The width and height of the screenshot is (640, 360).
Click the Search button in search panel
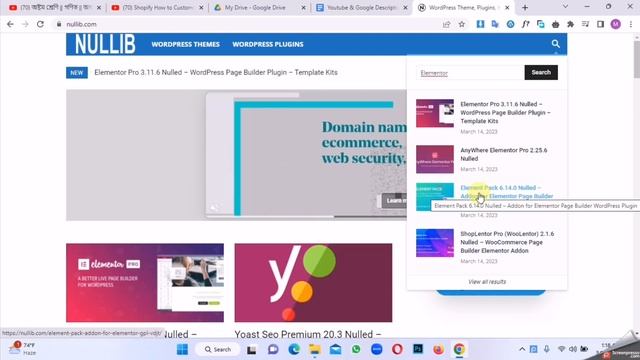(541, 72)
